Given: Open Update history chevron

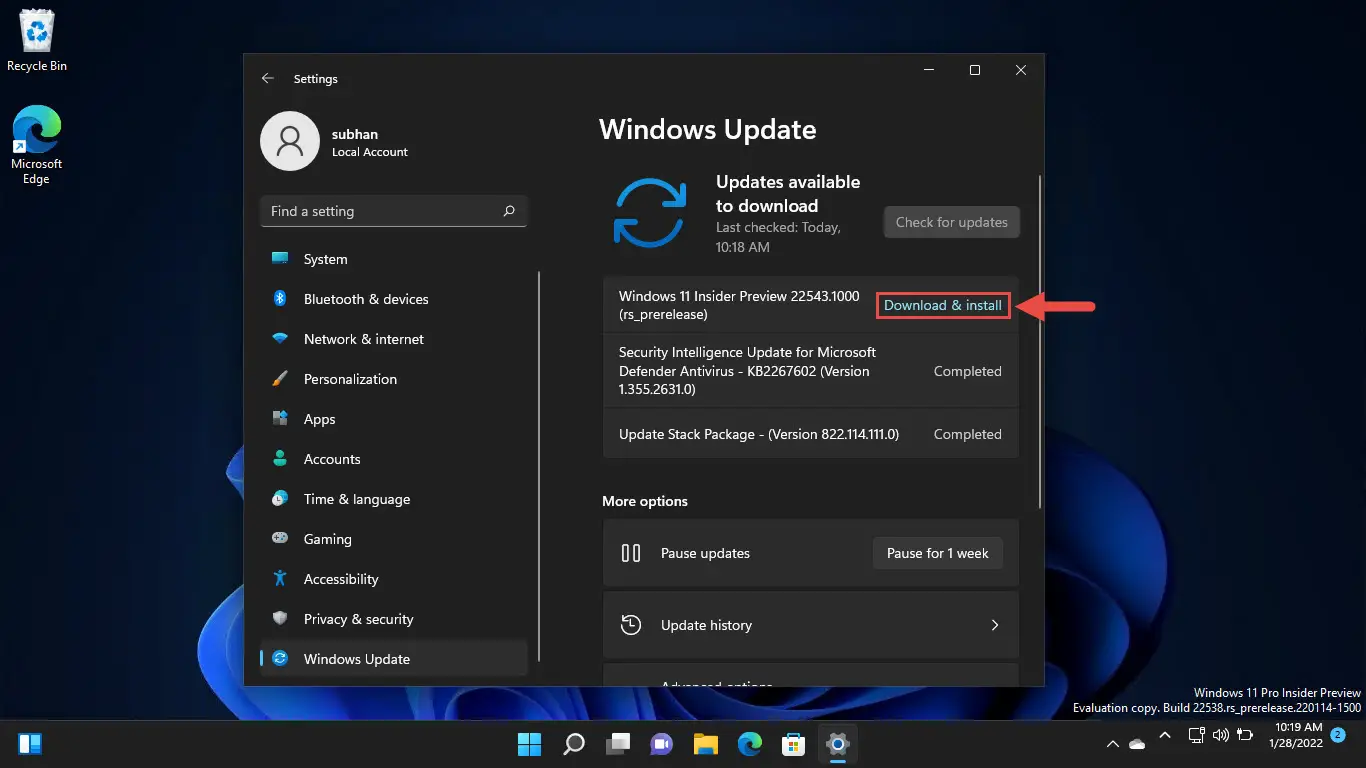Looking at the screenshot, I should [x=995, y=625].
